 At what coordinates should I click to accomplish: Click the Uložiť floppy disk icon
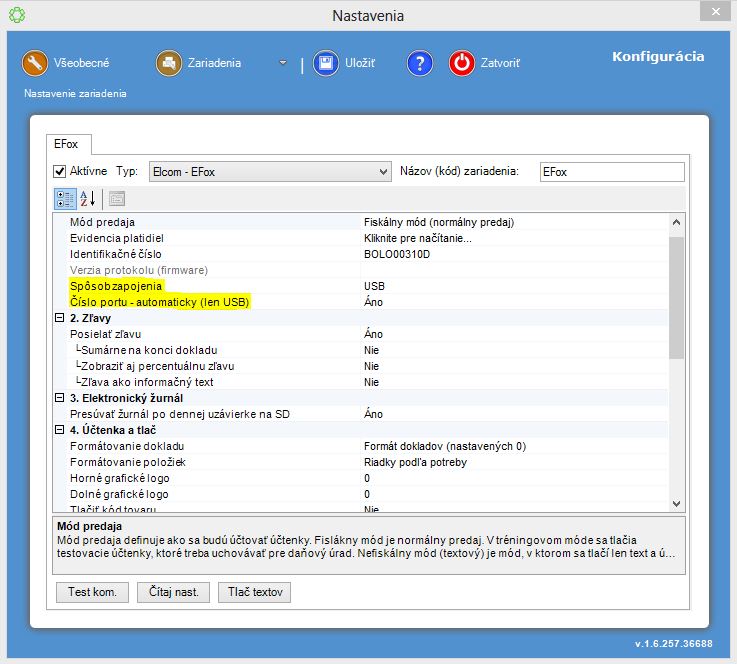(325, 63)
